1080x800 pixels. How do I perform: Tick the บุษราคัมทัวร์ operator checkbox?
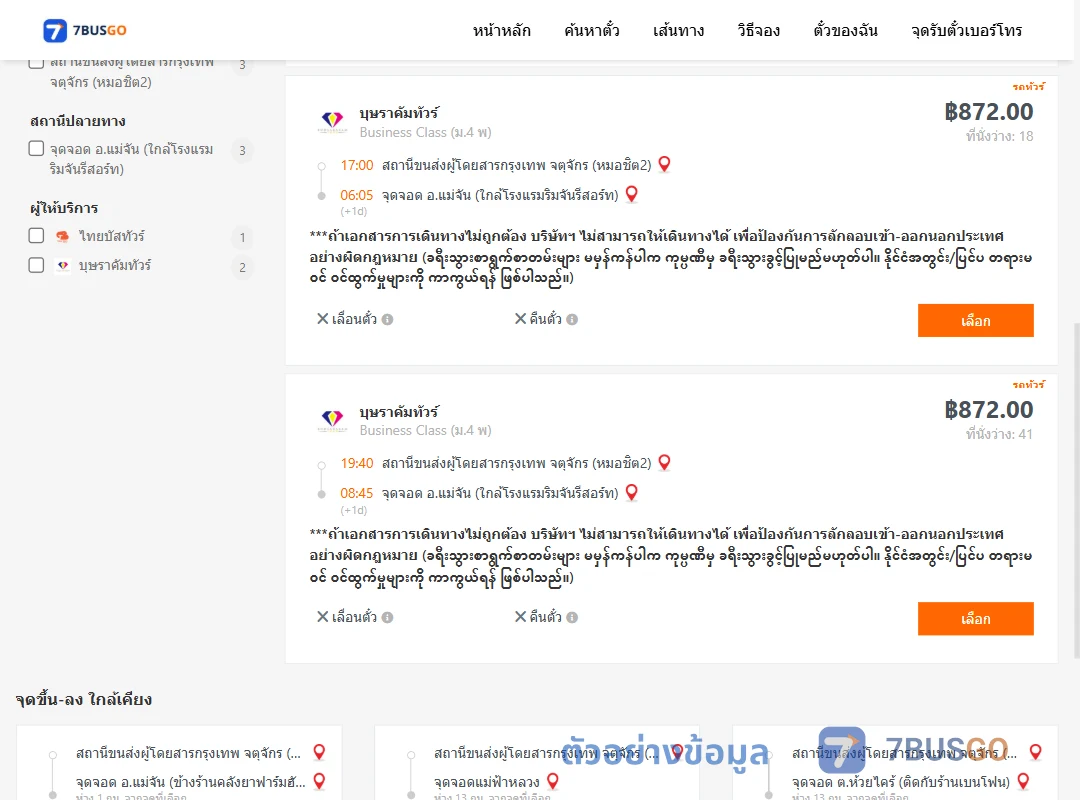click(37, 265)
